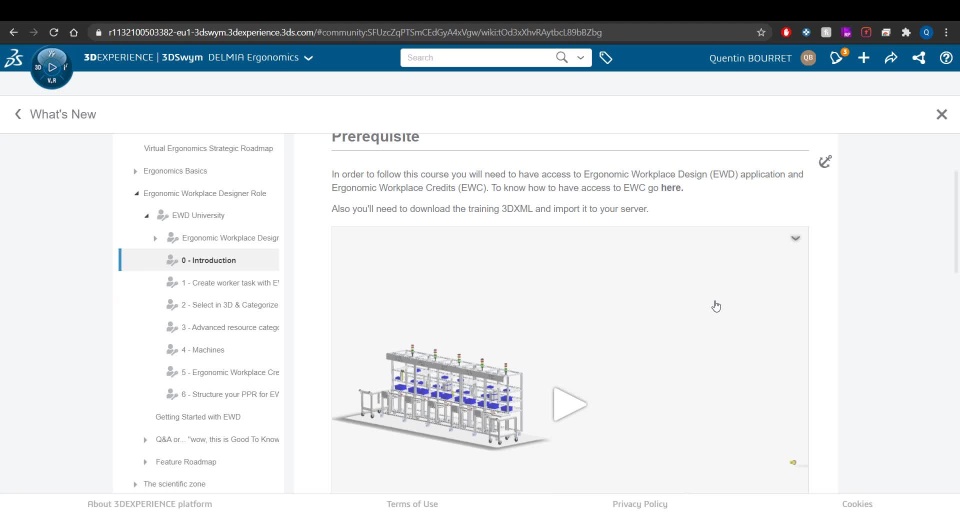Open 'Getting Started with EWD' page
Screen dimensions: 960x514
pyautogui.click(x=198, y=417)
